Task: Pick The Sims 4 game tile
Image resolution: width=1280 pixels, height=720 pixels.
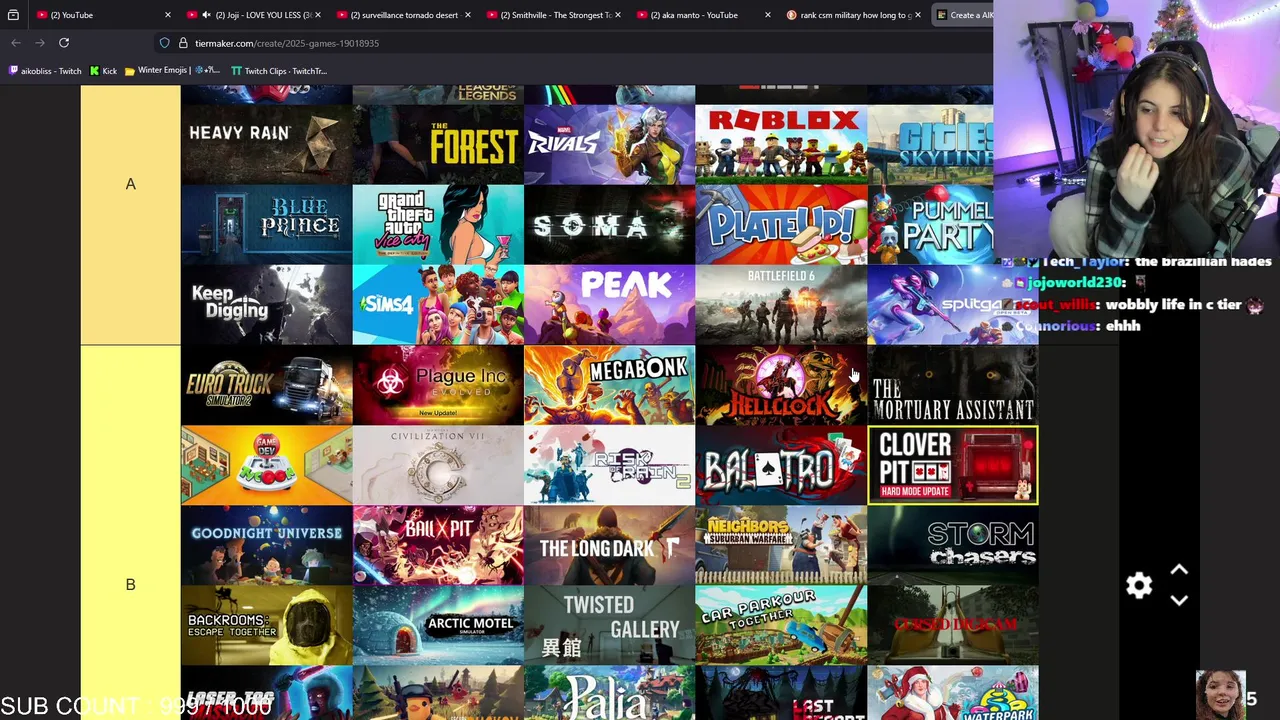Action: click(438, 305)
